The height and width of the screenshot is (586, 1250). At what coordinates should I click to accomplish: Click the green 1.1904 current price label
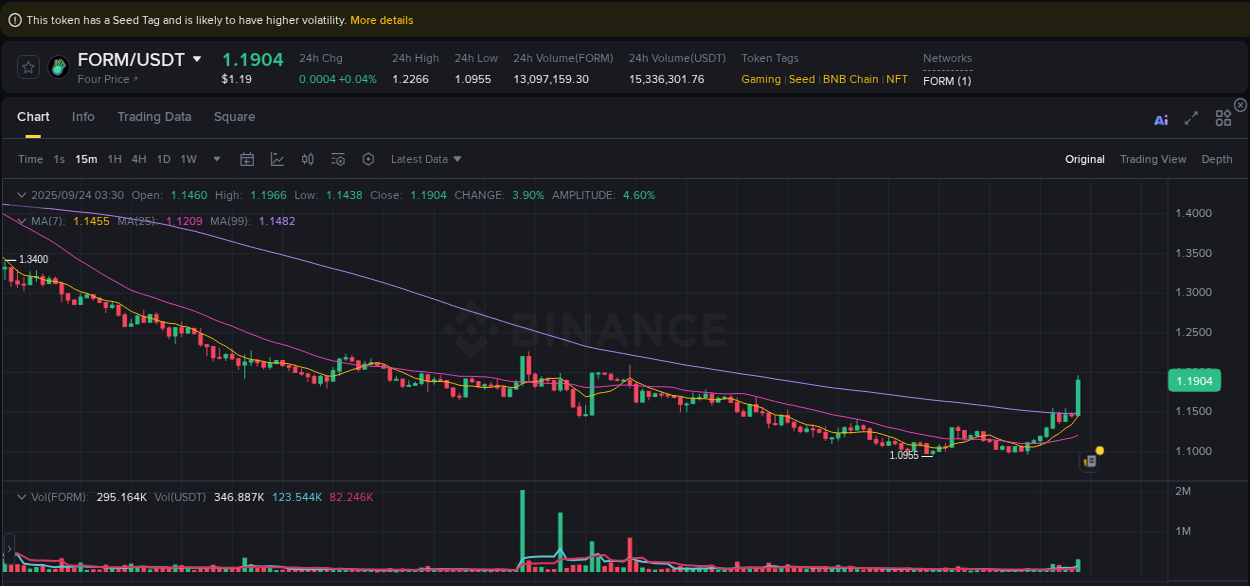1194,380
